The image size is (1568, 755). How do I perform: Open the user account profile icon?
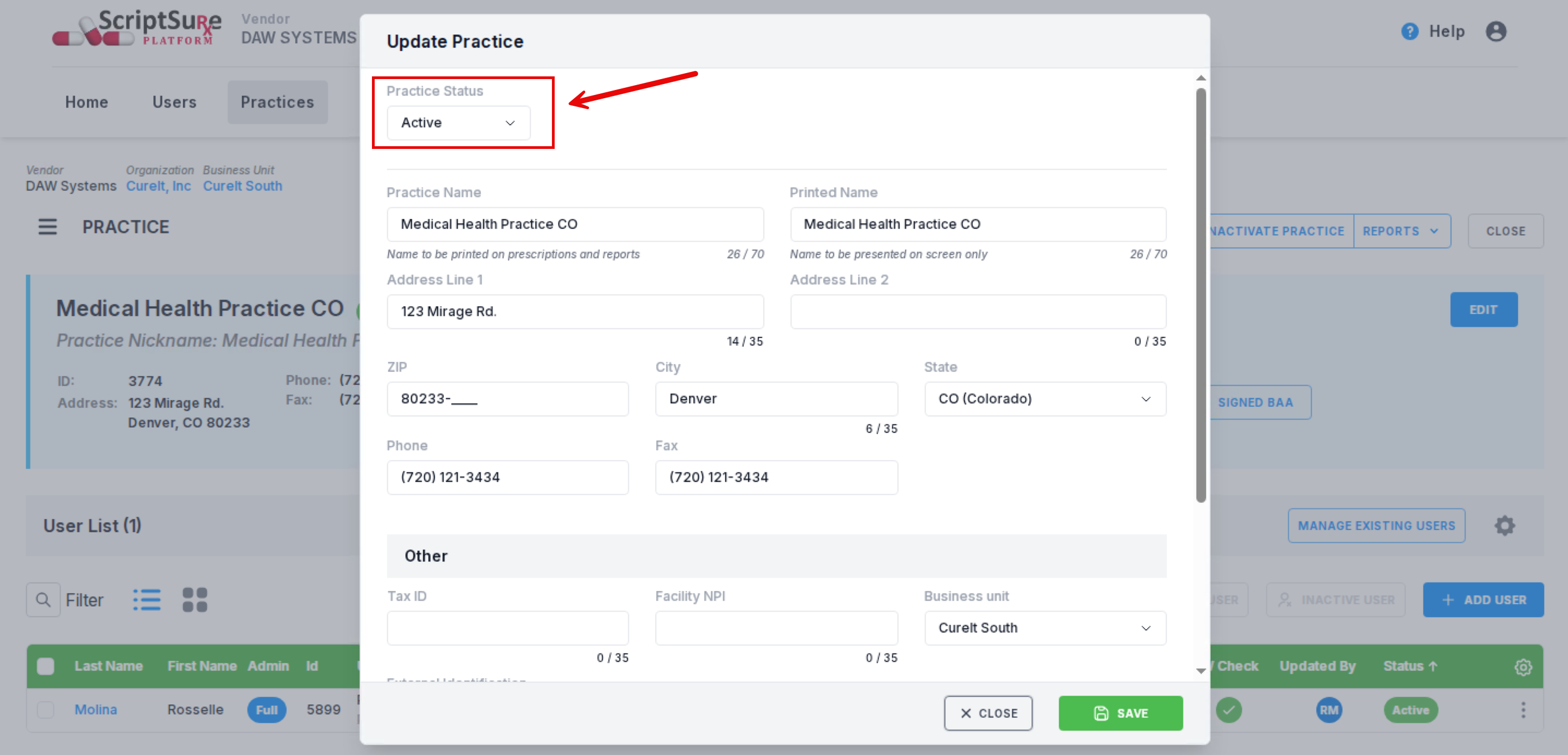click(x=1495, y=31)
